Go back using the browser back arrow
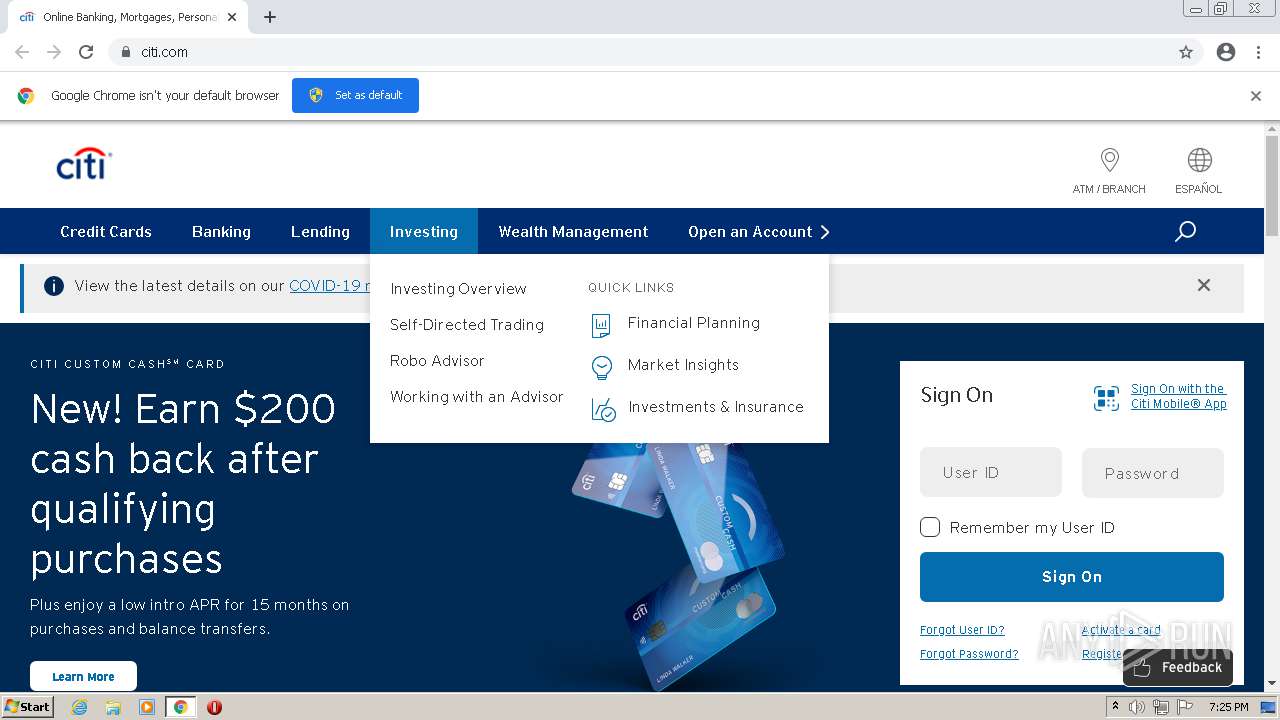 tap(22, 52)
